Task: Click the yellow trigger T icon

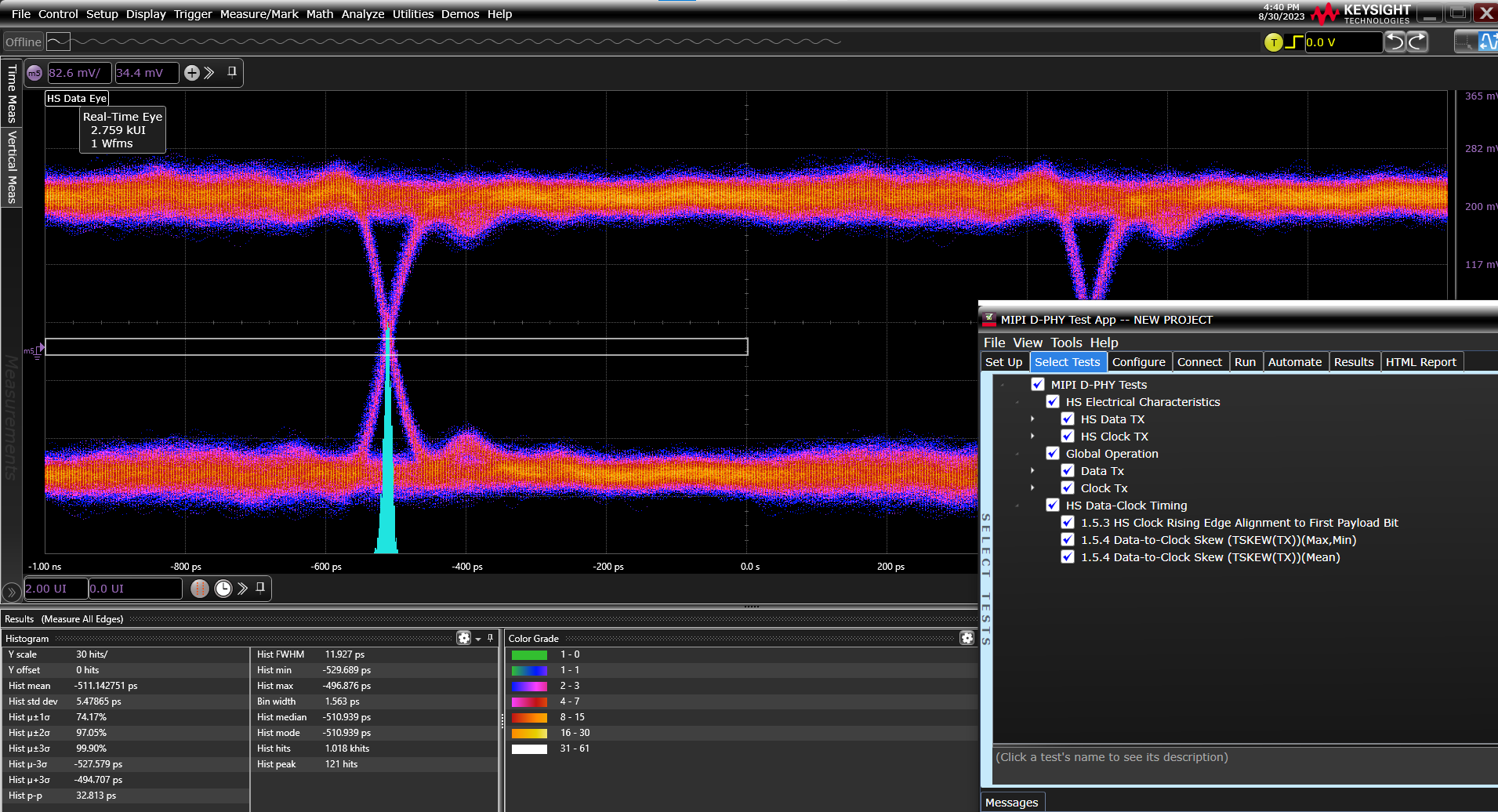Action: click(1274, 42)
